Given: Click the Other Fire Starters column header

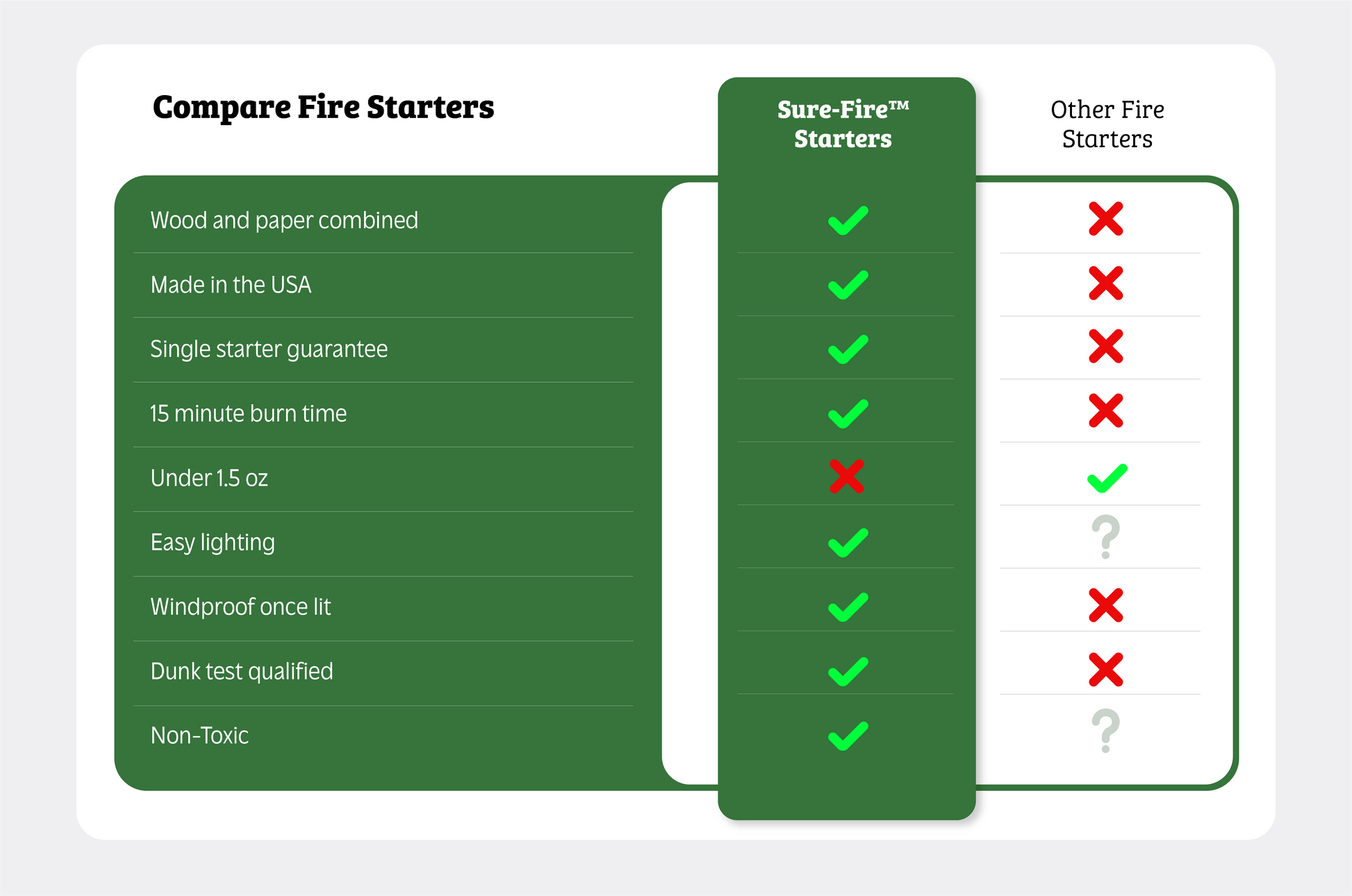Looking at the screenshot, I should click(1107, 124).
